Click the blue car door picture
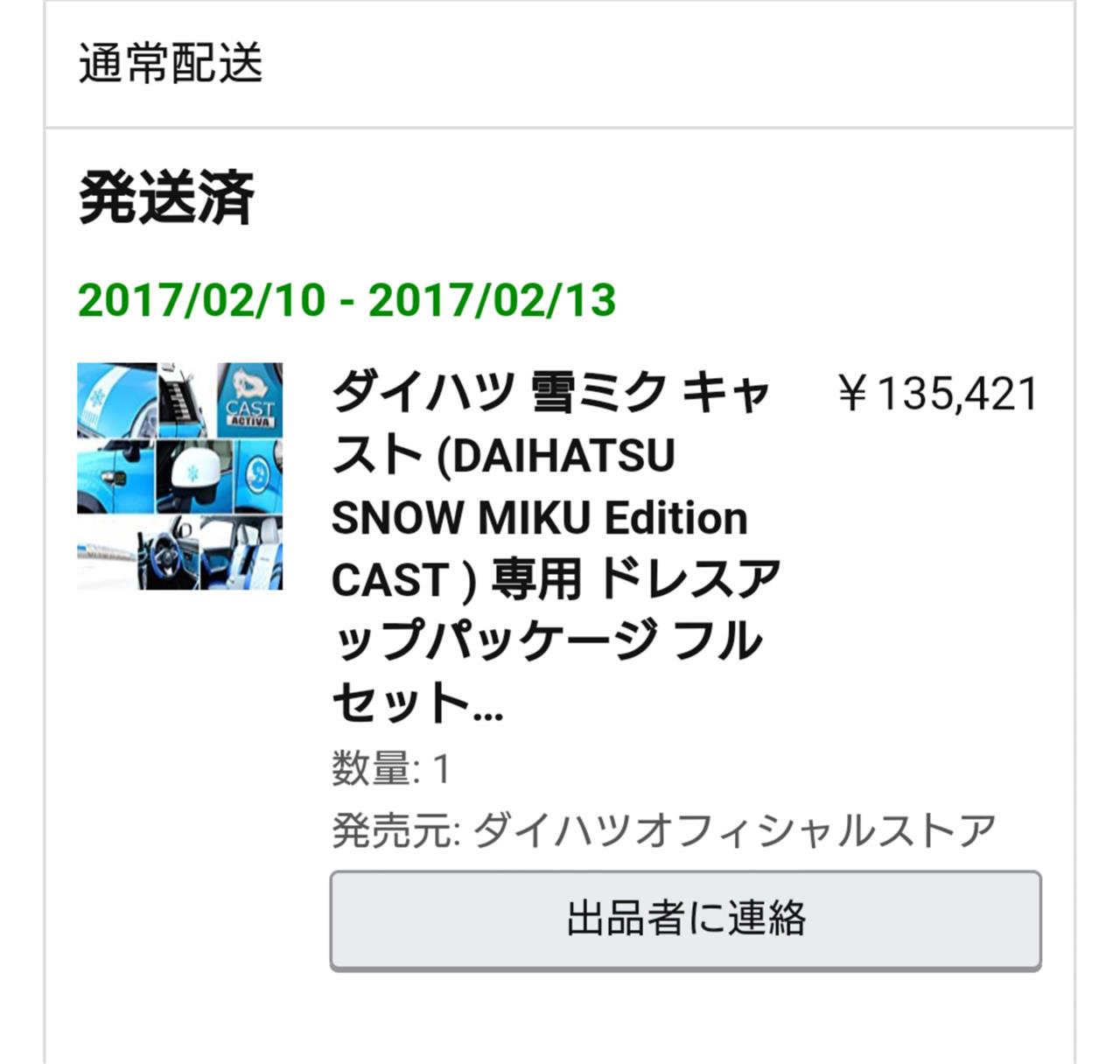Screen dimensions: 1120x1064 (115, 476)
